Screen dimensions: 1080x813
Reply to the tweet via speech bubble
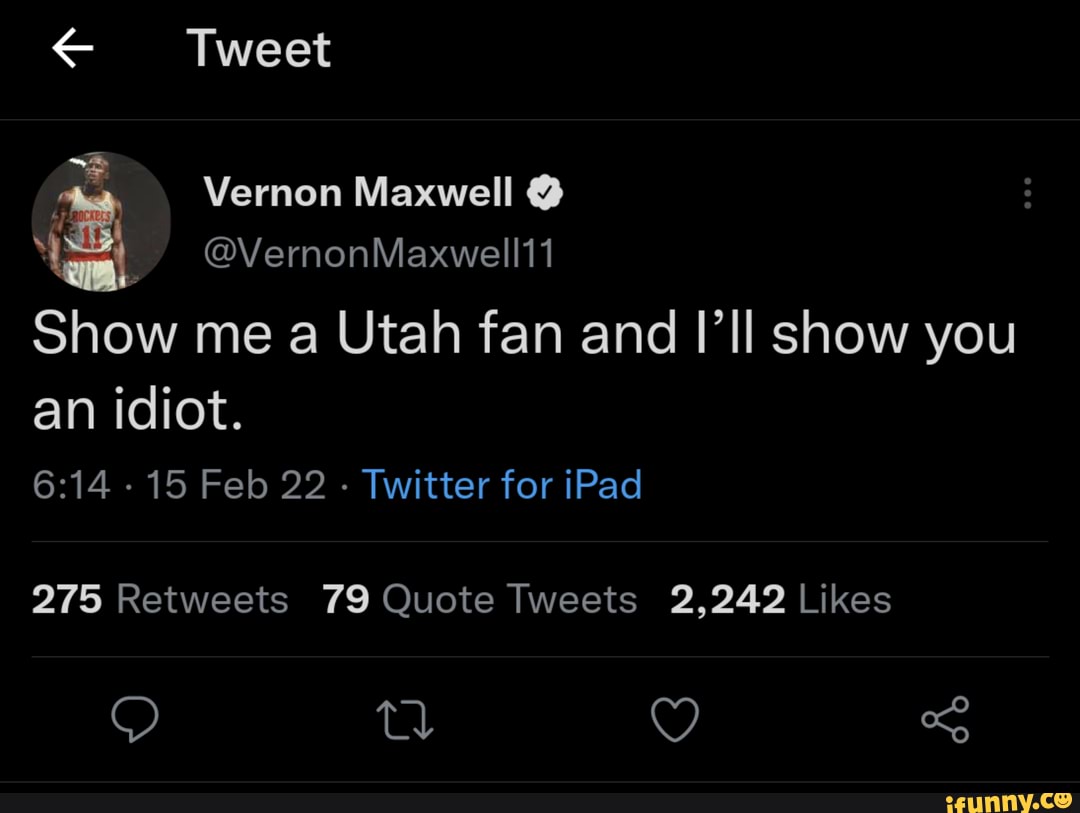click(135, 720)
